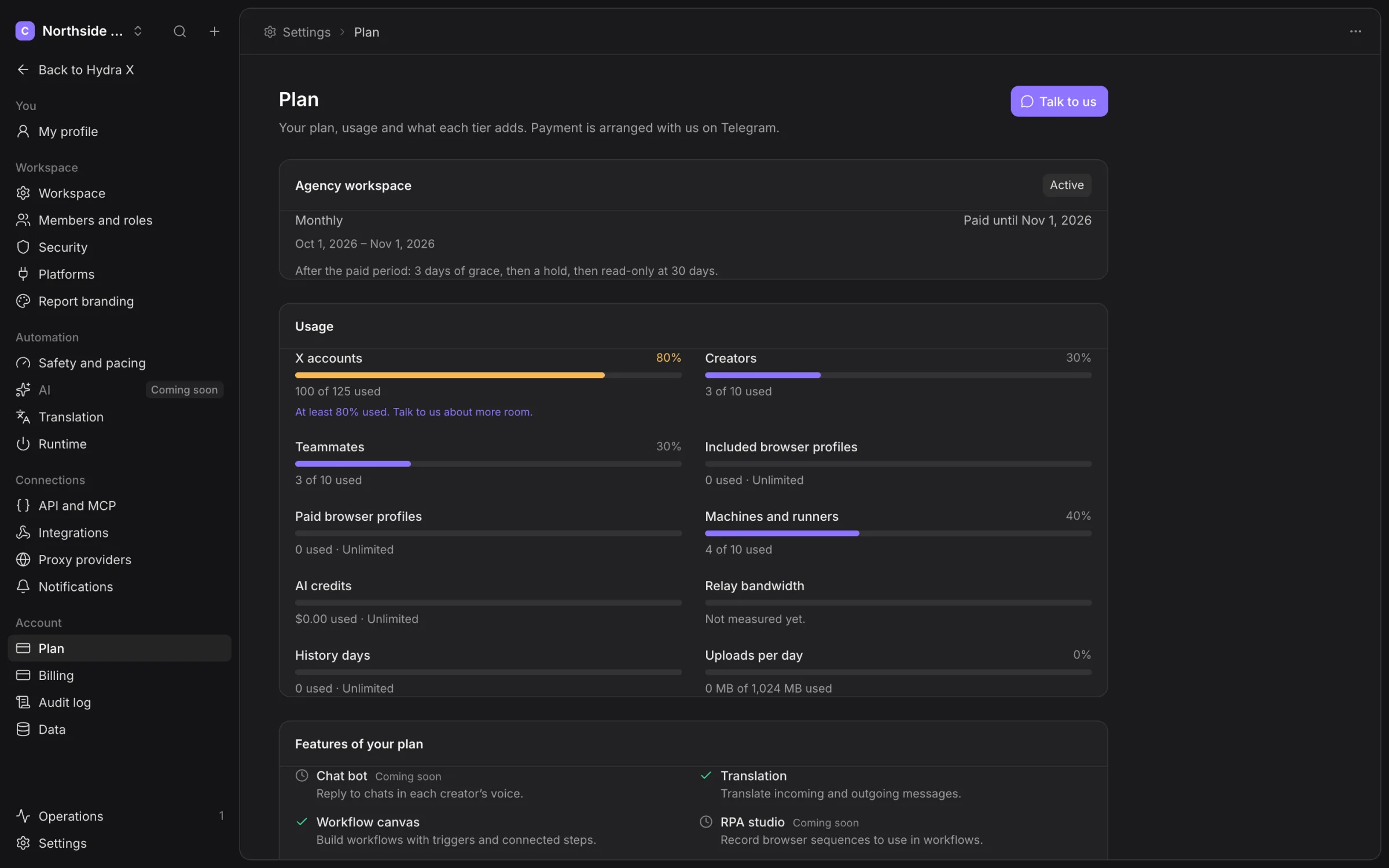
Task: Click the API and MCP braces icon
Action: pyautogui.click(x=23, y=506)
